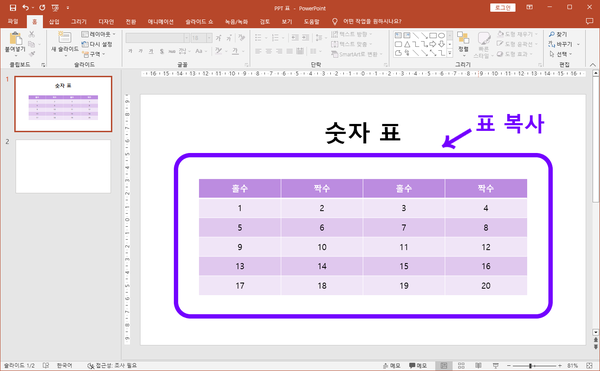Screen dimensions: 600x371
Task: Open Shape Effects (도형 효과) dropdown
Action: [x=514, y=54]
